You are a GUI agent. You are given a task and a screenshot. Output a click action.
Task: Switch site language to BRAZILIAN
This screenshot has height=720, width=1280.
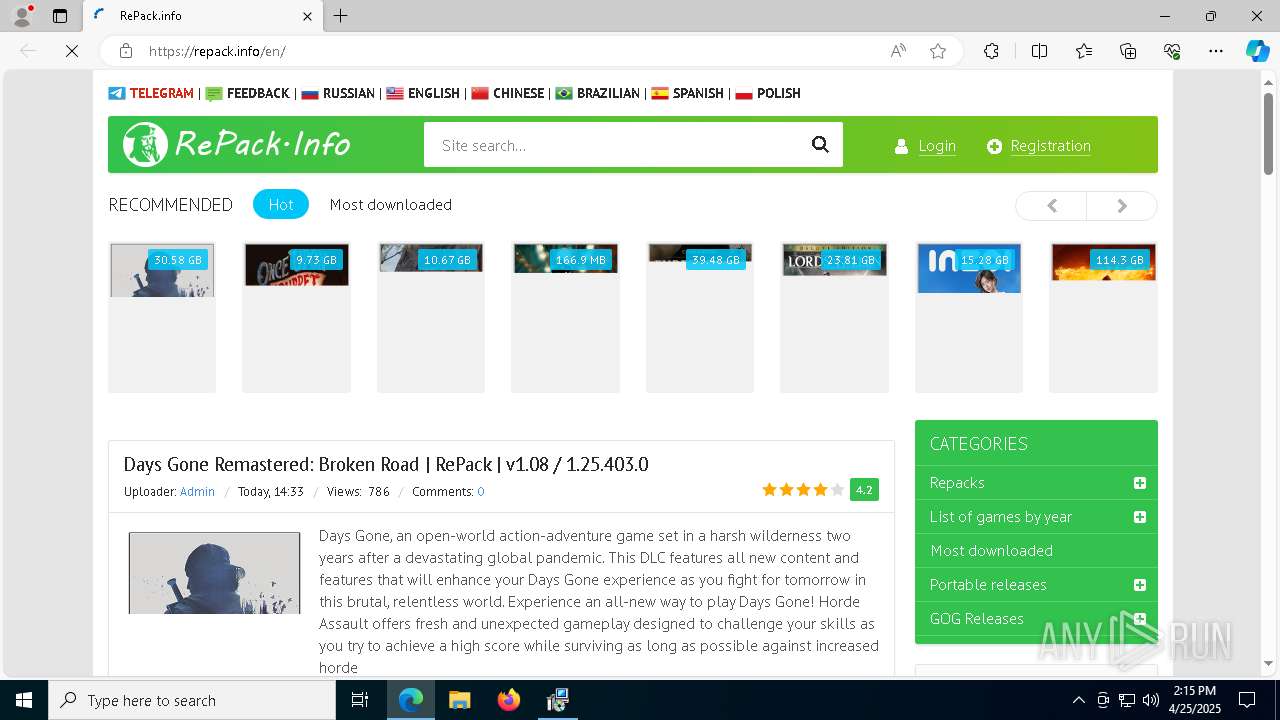[598, 93]
